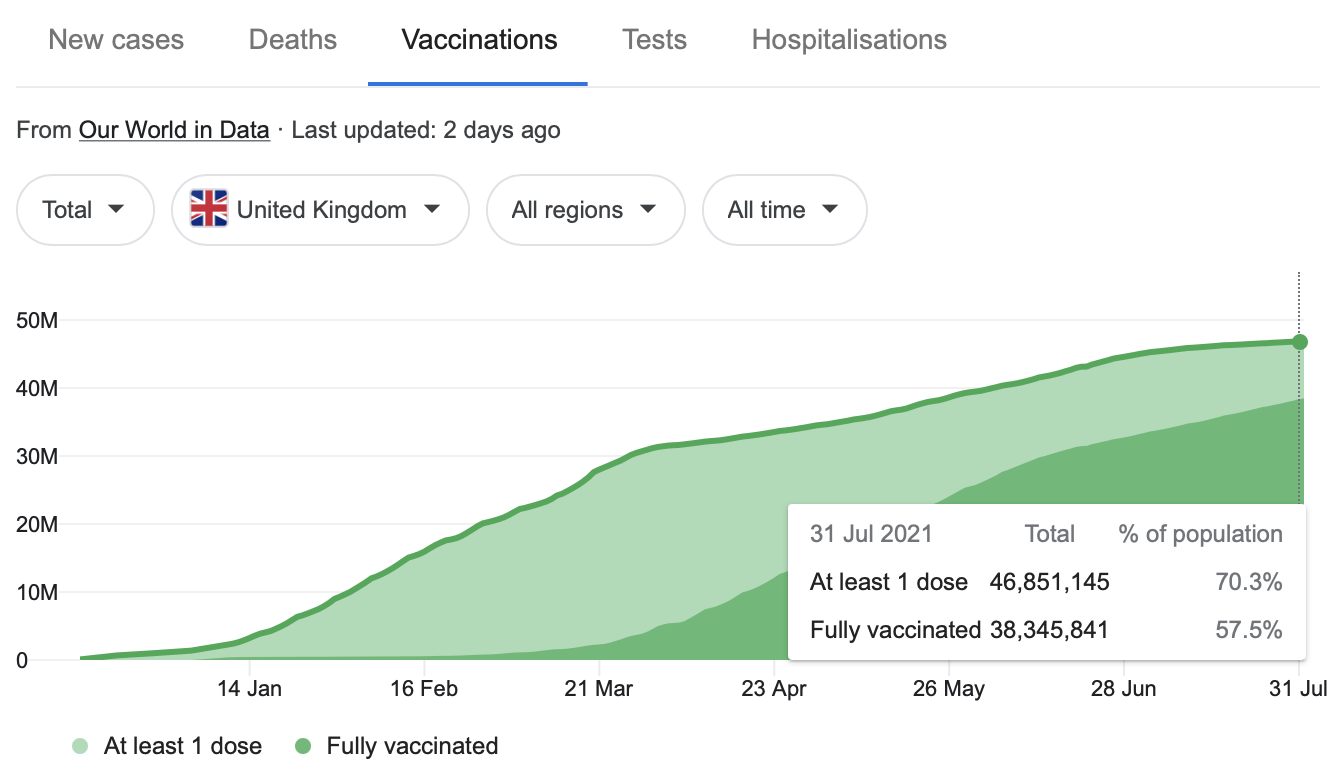Toggle the 'Fully vaccinated' legend label
The height and width of the screenshot is (780, 1330).
tap(412, 746)
